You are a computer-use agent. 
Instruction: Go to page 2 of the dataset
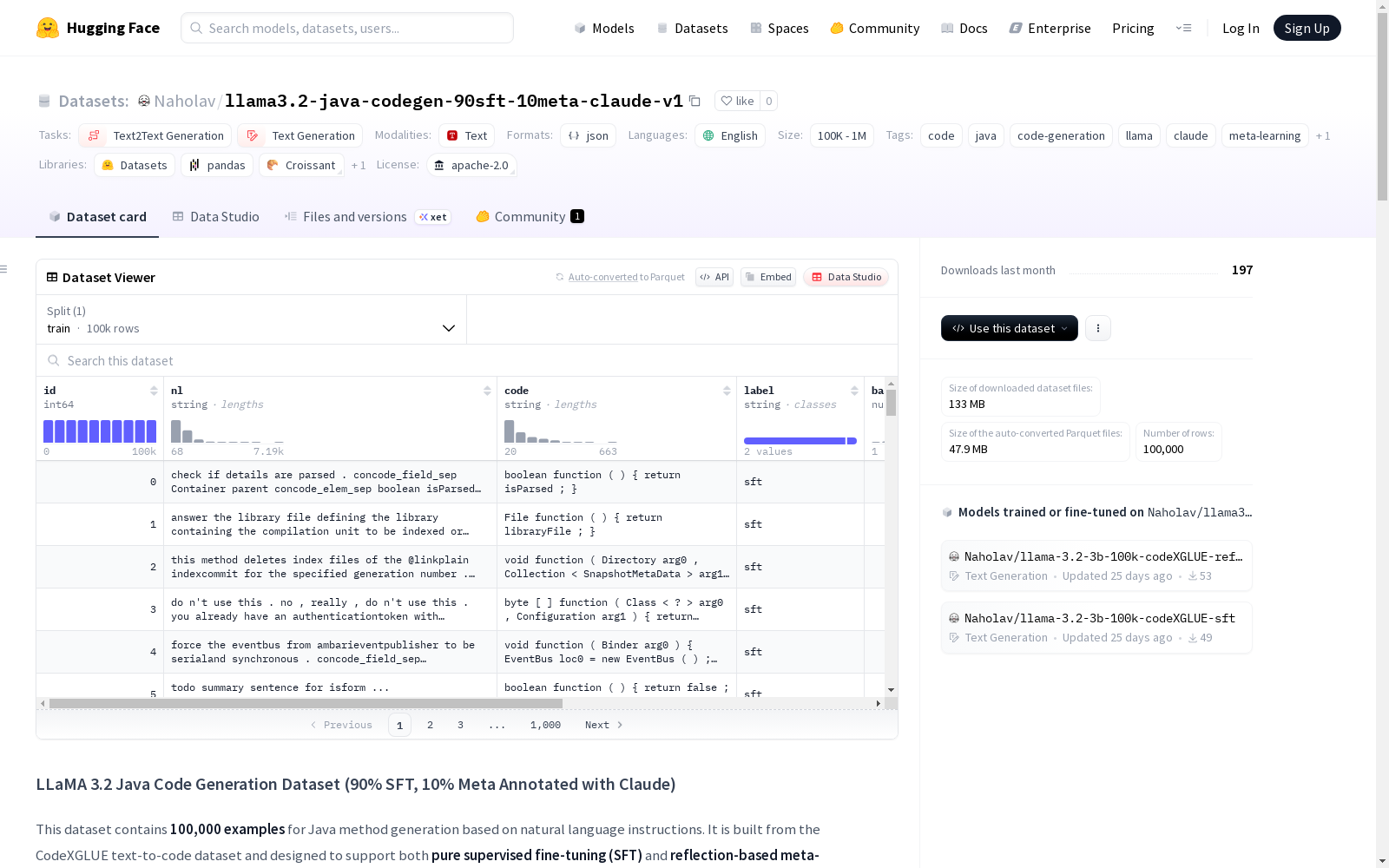point(430,725)
